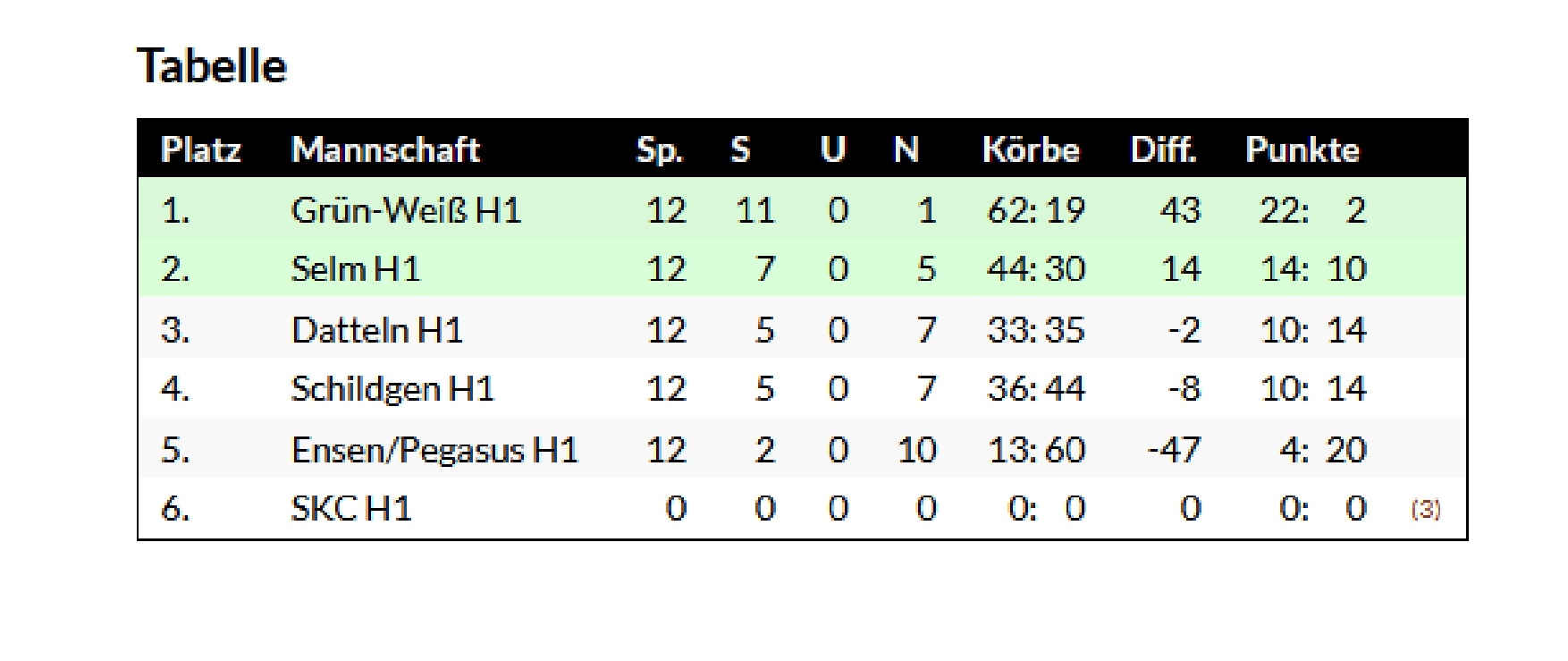Open team Grün-Weiß H1
1568x661 pixels.
click(406, 210)
